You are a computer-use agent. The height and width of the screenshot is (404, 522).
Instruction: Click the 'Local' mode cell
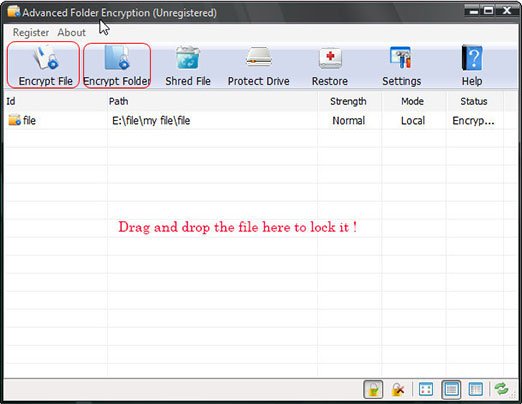coord(413,120)
